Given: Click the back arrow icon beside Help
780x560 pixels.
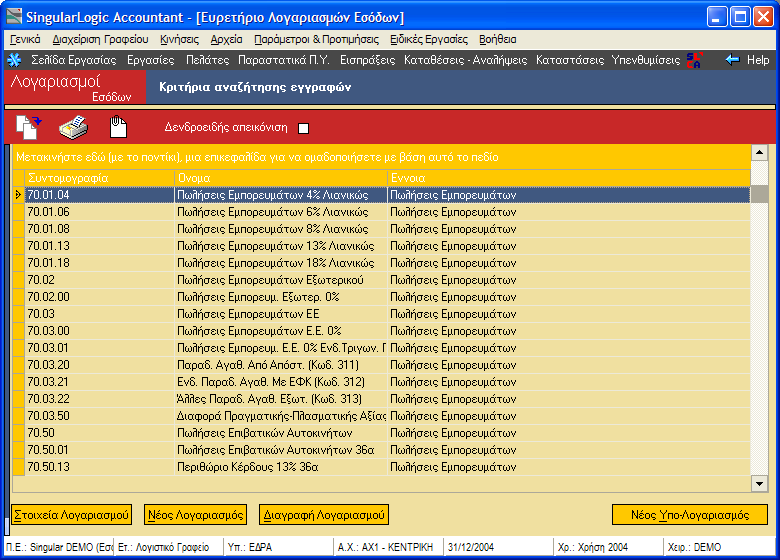Looking at the screenshot, I should [x=732, y=60].
